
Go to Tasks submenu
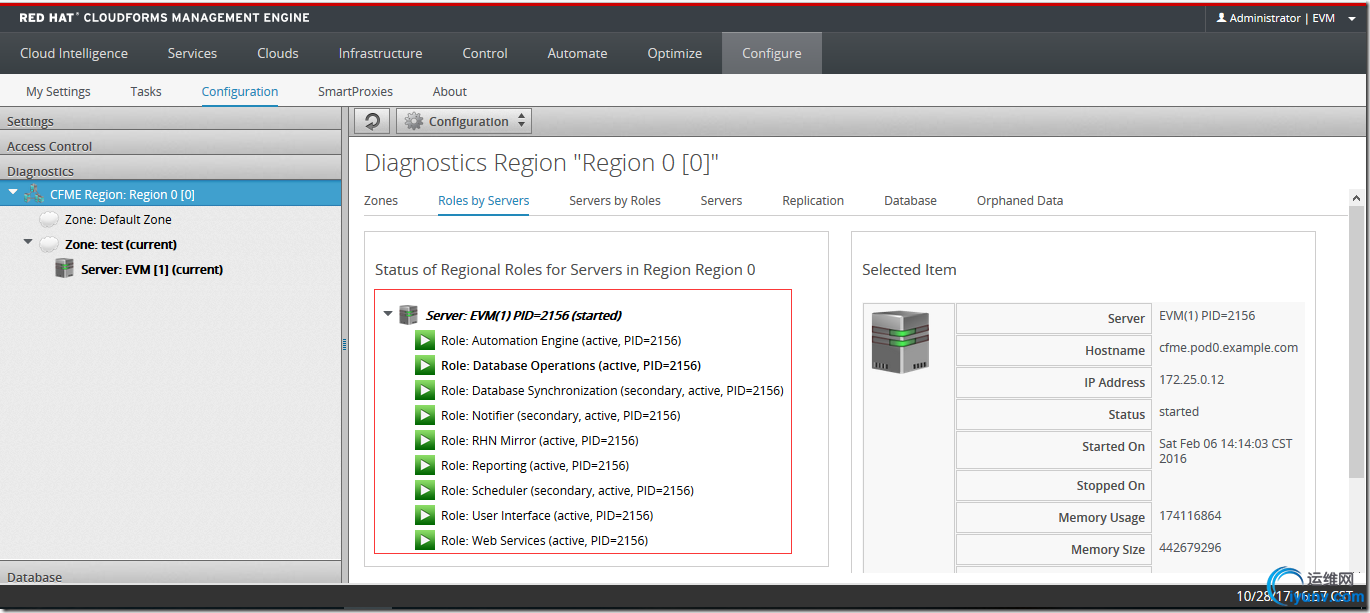click(x=146, y=91)
